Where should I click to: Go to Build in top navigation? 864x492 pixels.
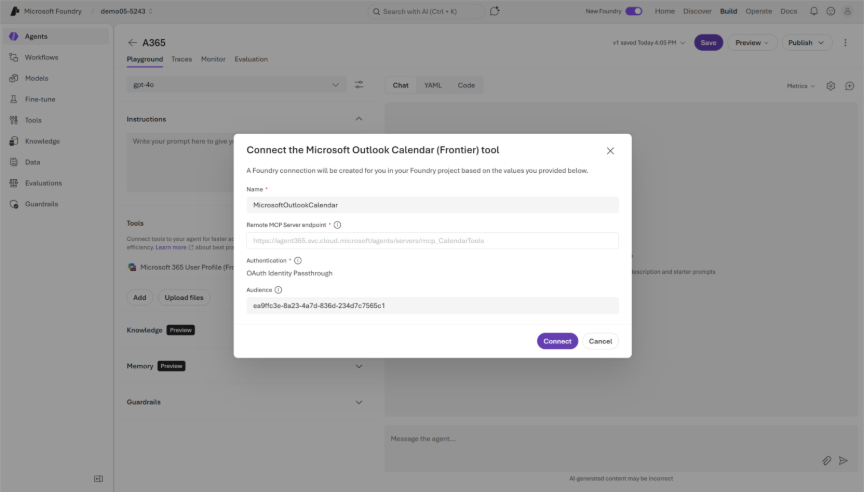coord(728,11)
